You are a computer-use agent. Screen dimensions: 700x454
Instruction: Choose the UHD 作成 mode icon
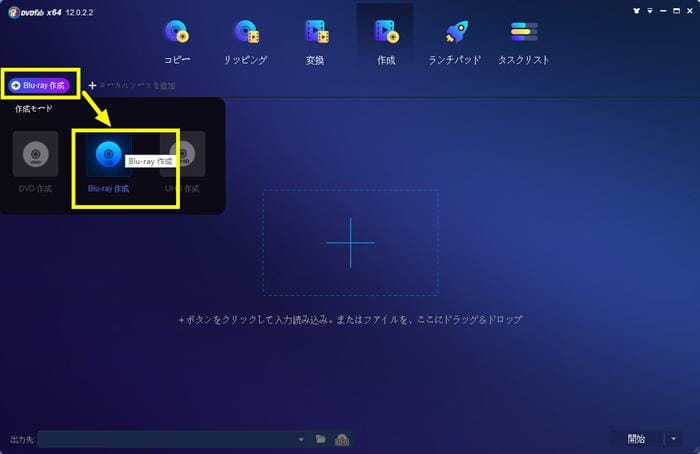coord(183,154)
